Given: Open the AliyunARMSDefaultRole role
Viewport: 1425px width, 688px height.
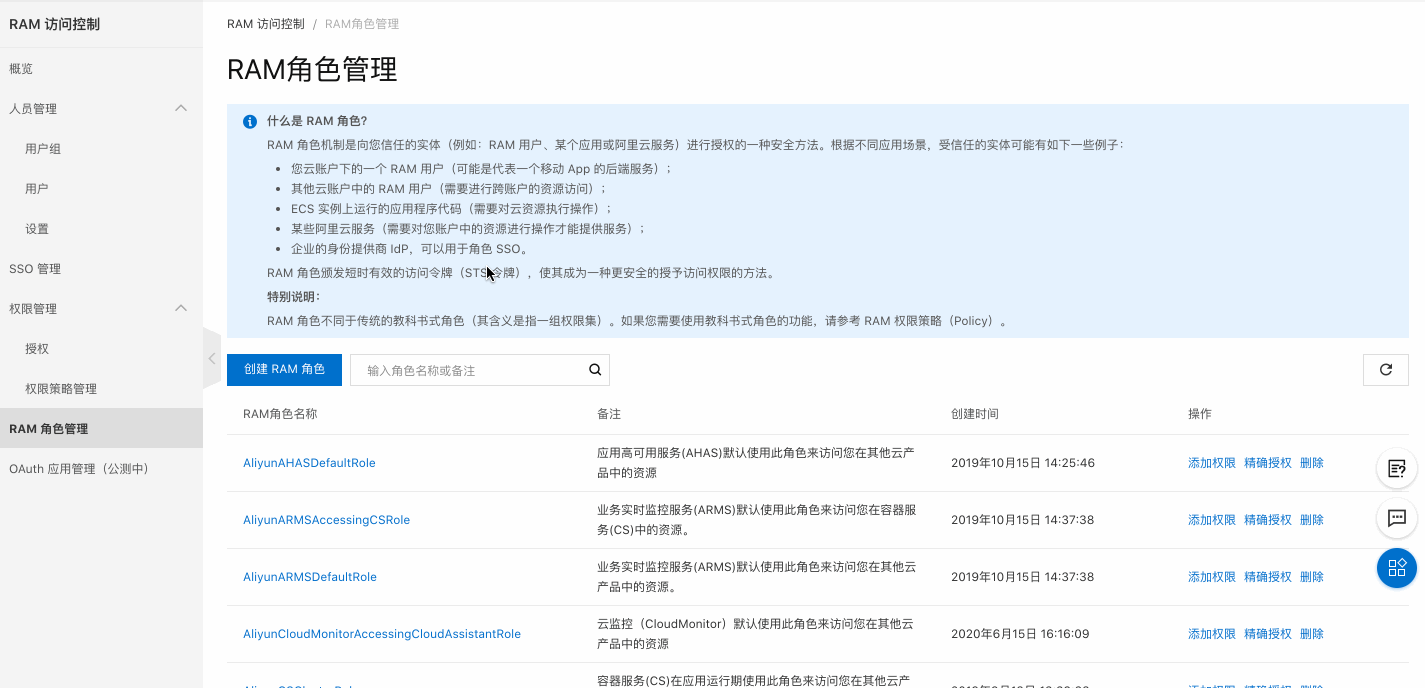Looking at the screenshot, I should click(310, 577).
